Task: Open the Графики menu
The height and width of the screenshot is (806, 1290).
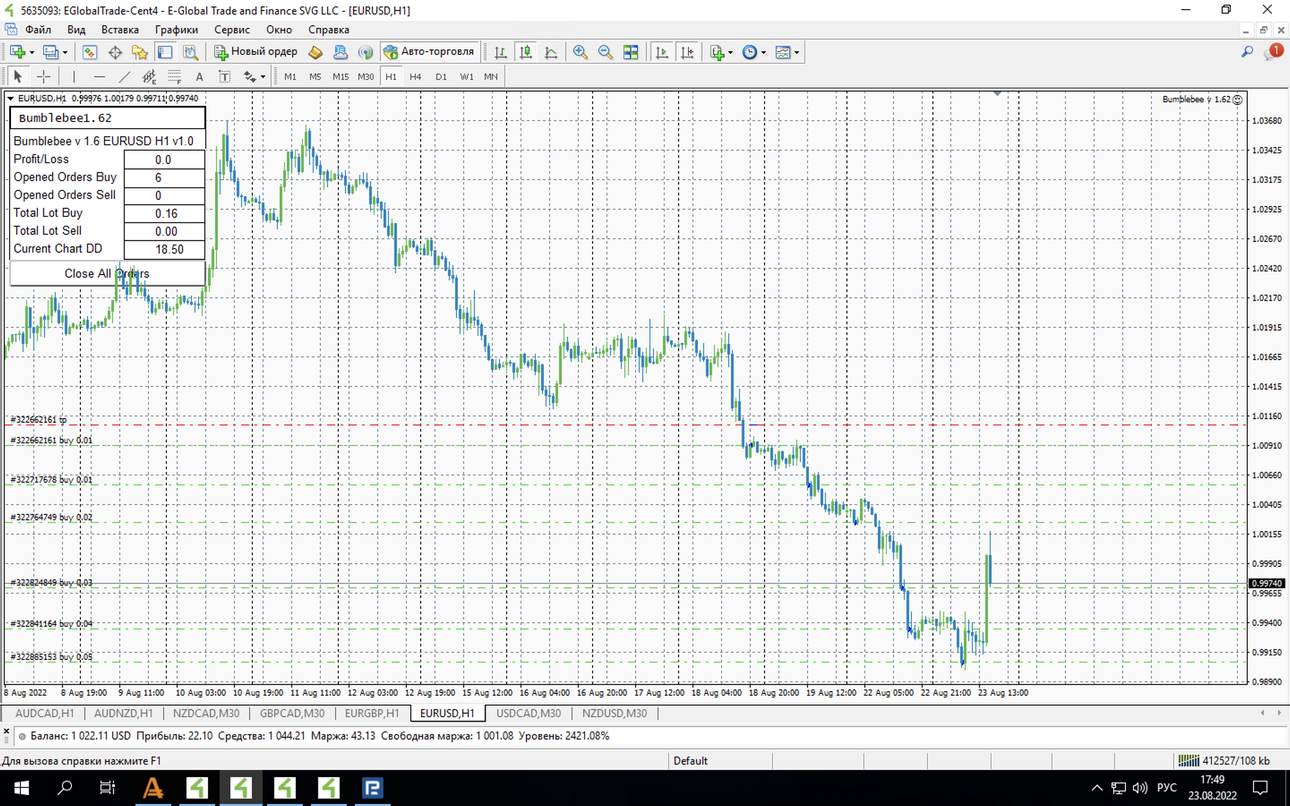Action: [x=176, y=30]
